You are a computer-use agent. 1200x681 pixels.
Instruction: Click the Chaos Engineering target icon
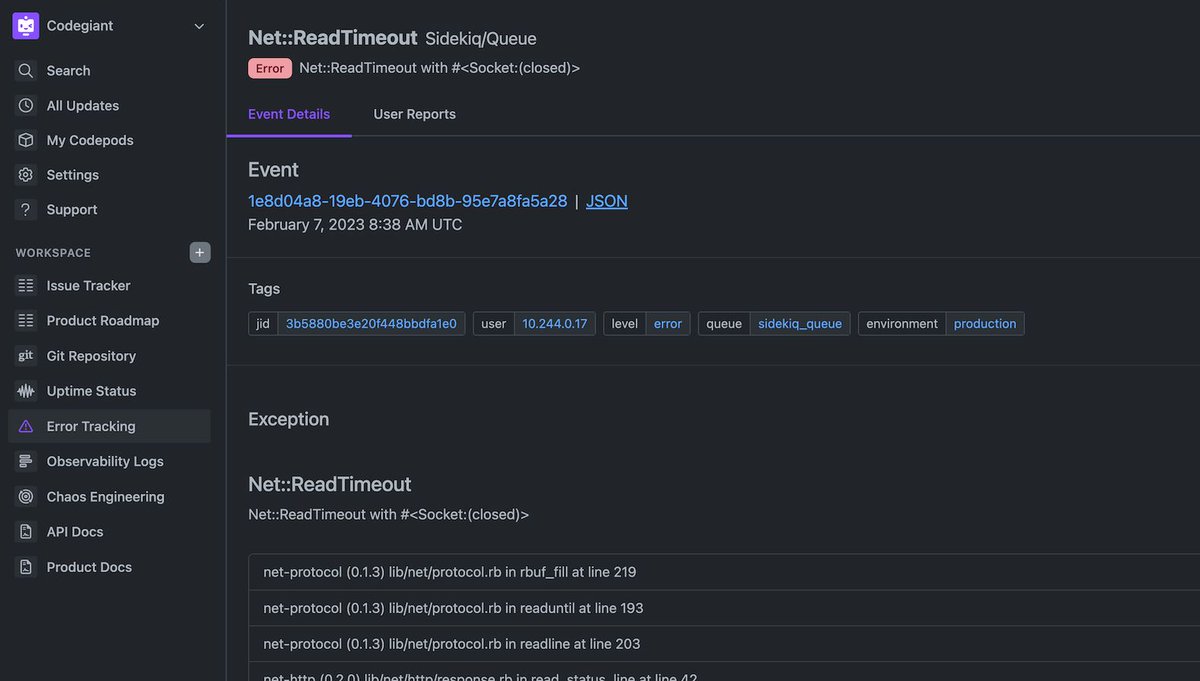[25, 496]
